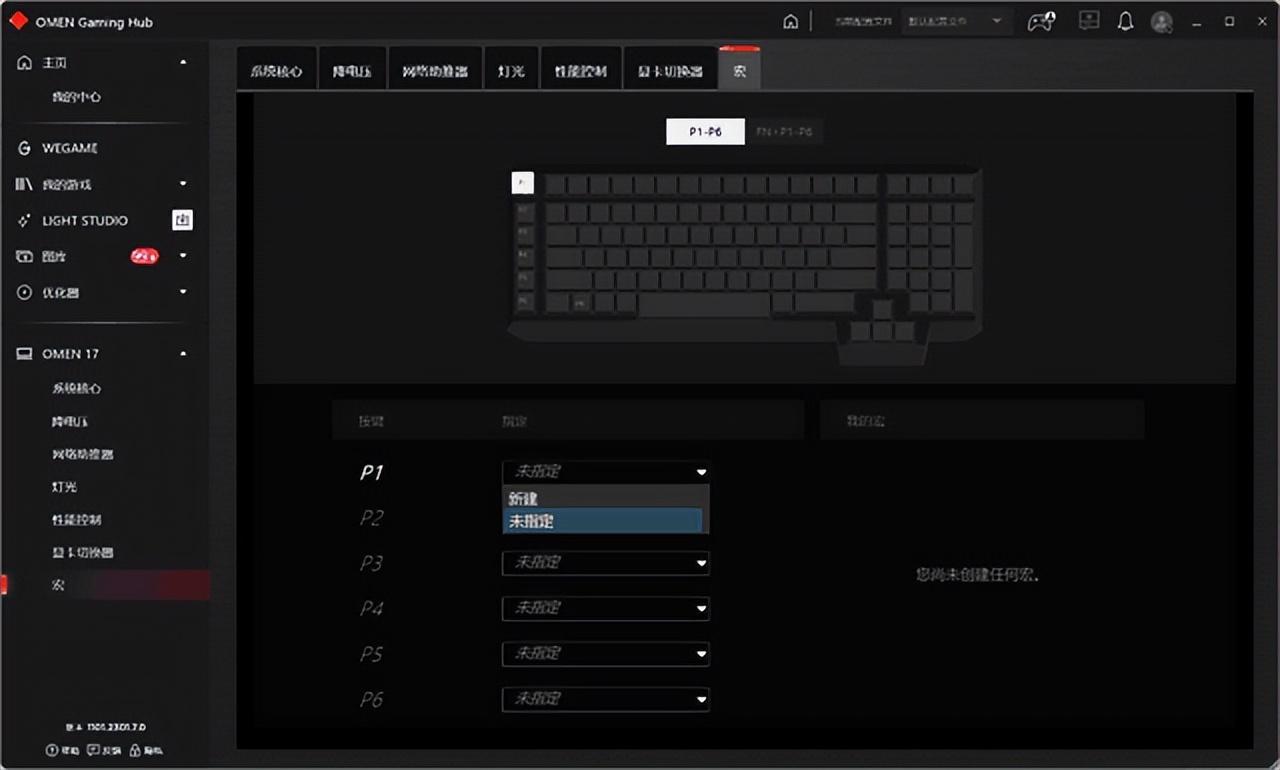This screenshot has height=770, width=1280.
Task: Click the OMEN diamond logo top left
Action: [x=17, y=19]
